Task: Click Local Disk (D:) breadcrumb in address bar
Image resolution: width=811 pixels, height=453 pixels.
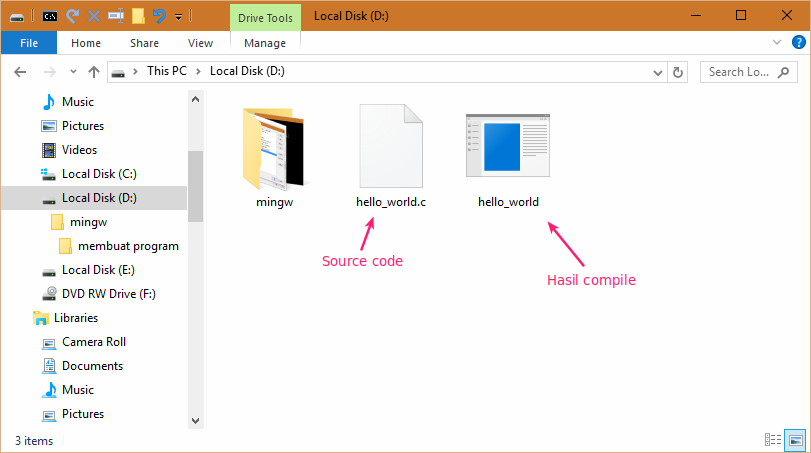Action: (247, 71)
